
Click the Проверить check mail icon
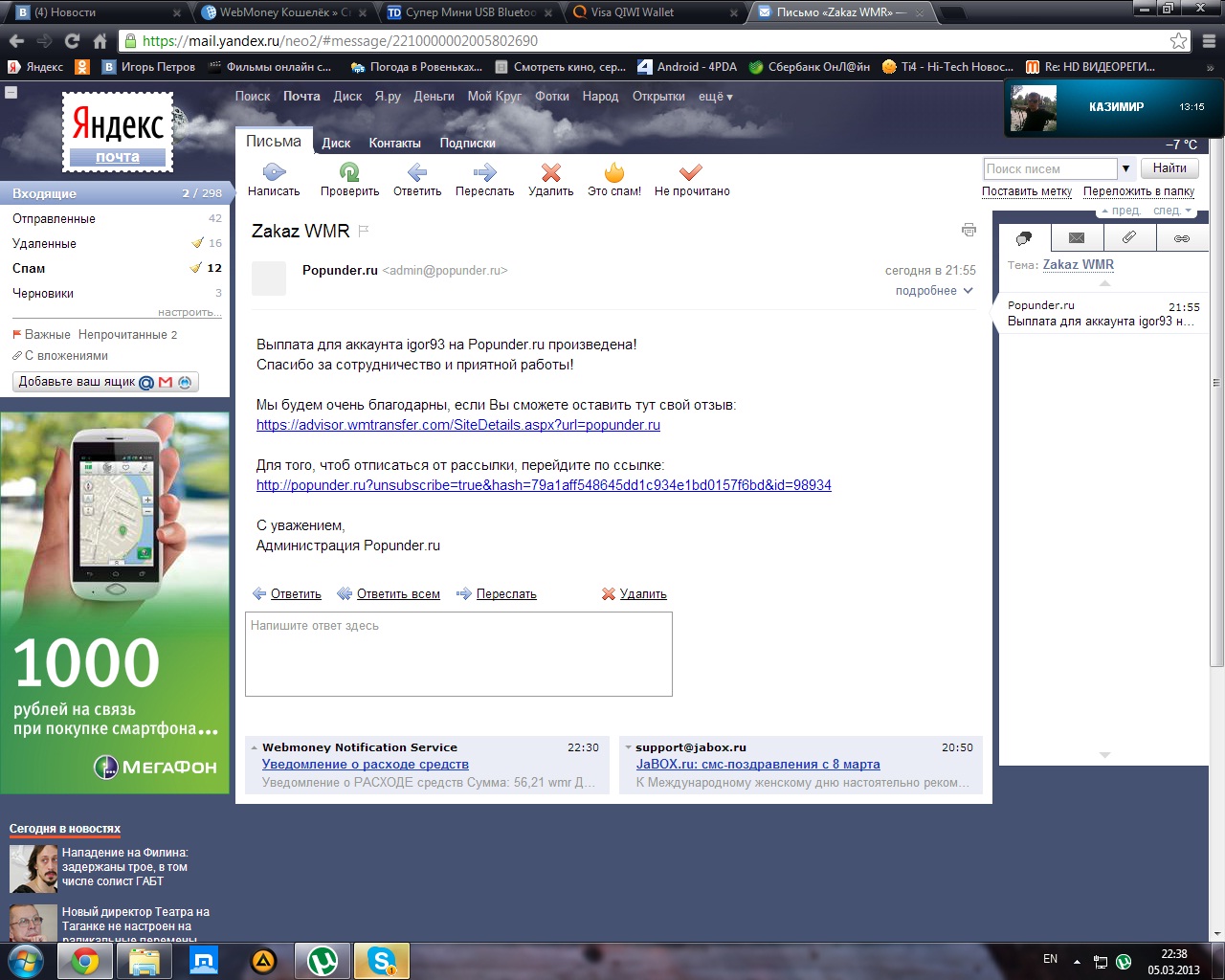click(349, 172)
